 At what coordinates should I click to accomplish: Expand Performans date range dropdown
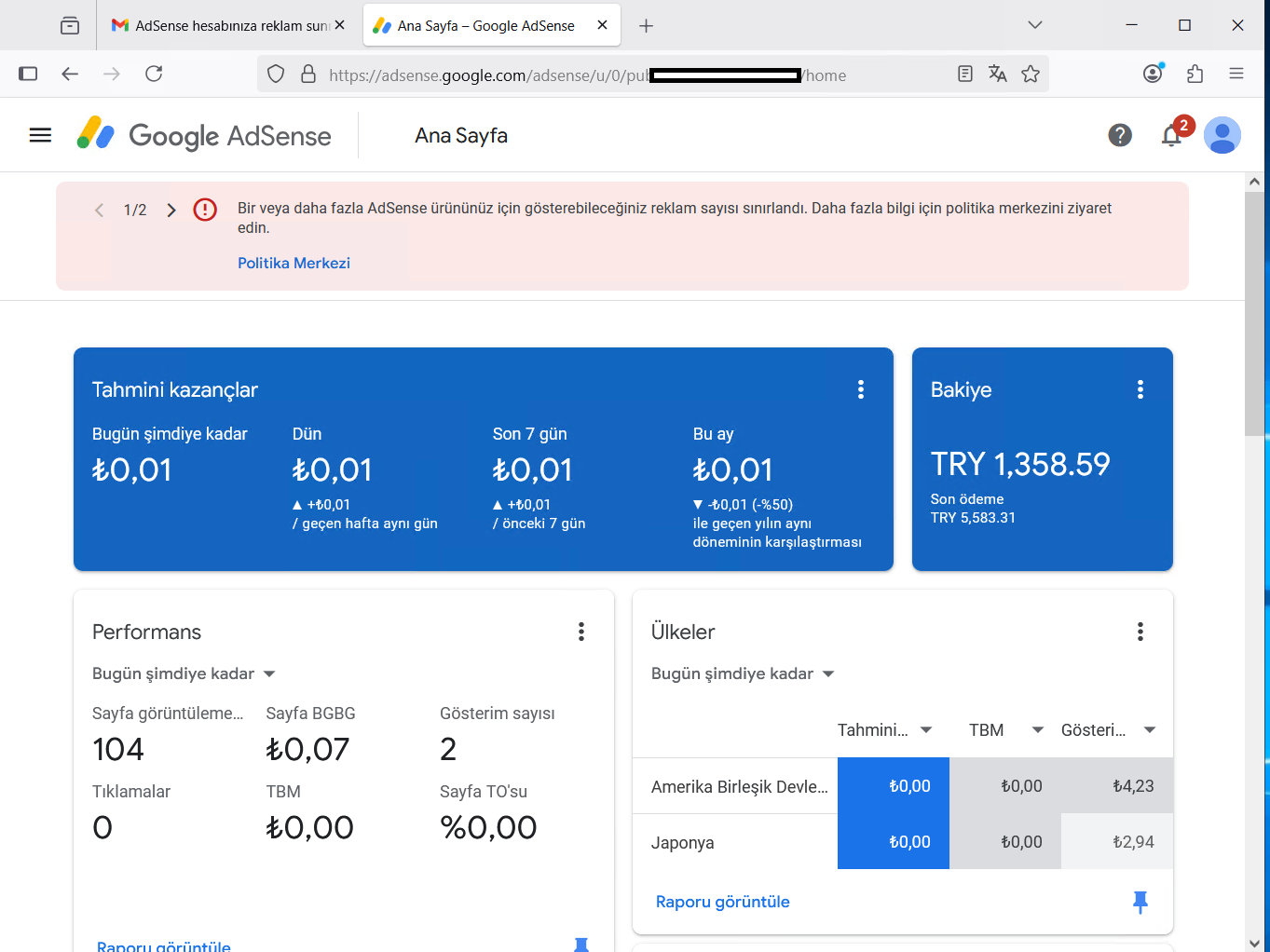[x=184, y=673]
